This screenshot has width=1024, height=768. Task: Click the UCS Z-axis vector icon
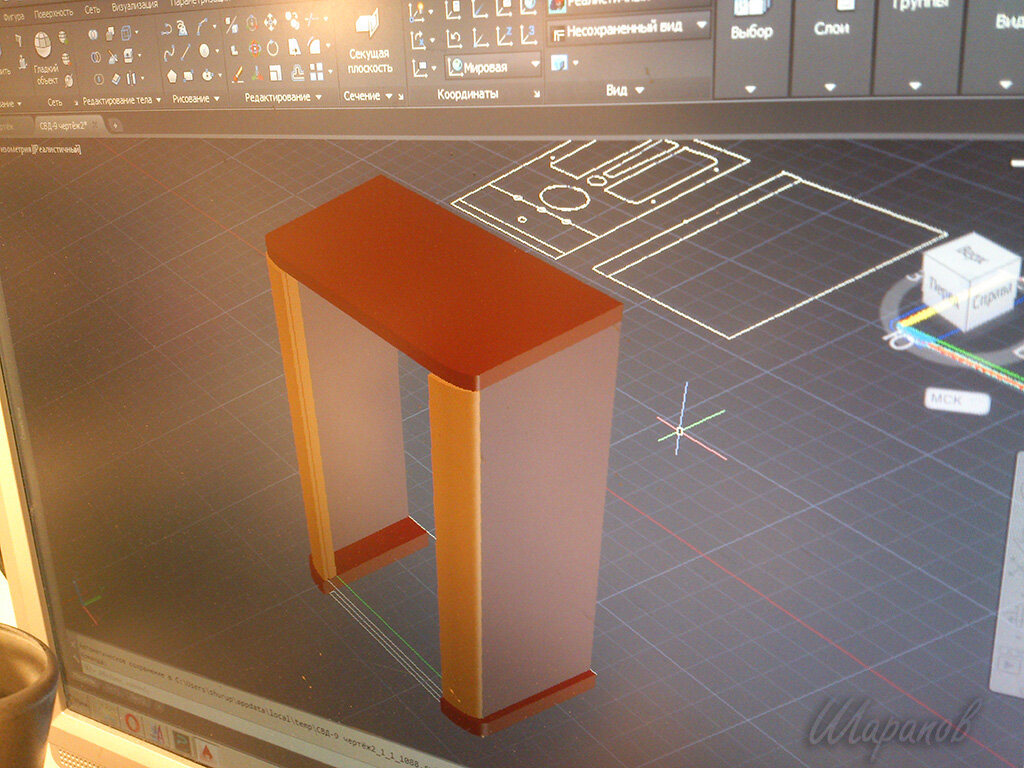click(504, 36)
